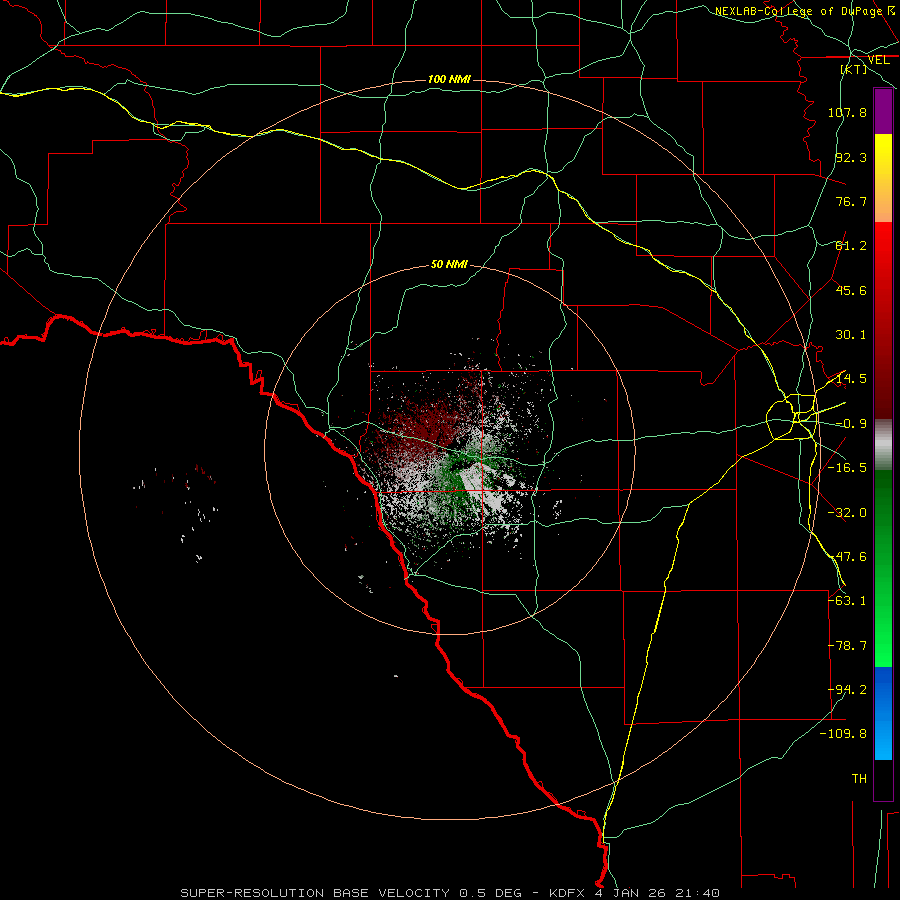Click the -94.2 legend value
The height and width of the screenshot is (900, 900).
point(847,690)
